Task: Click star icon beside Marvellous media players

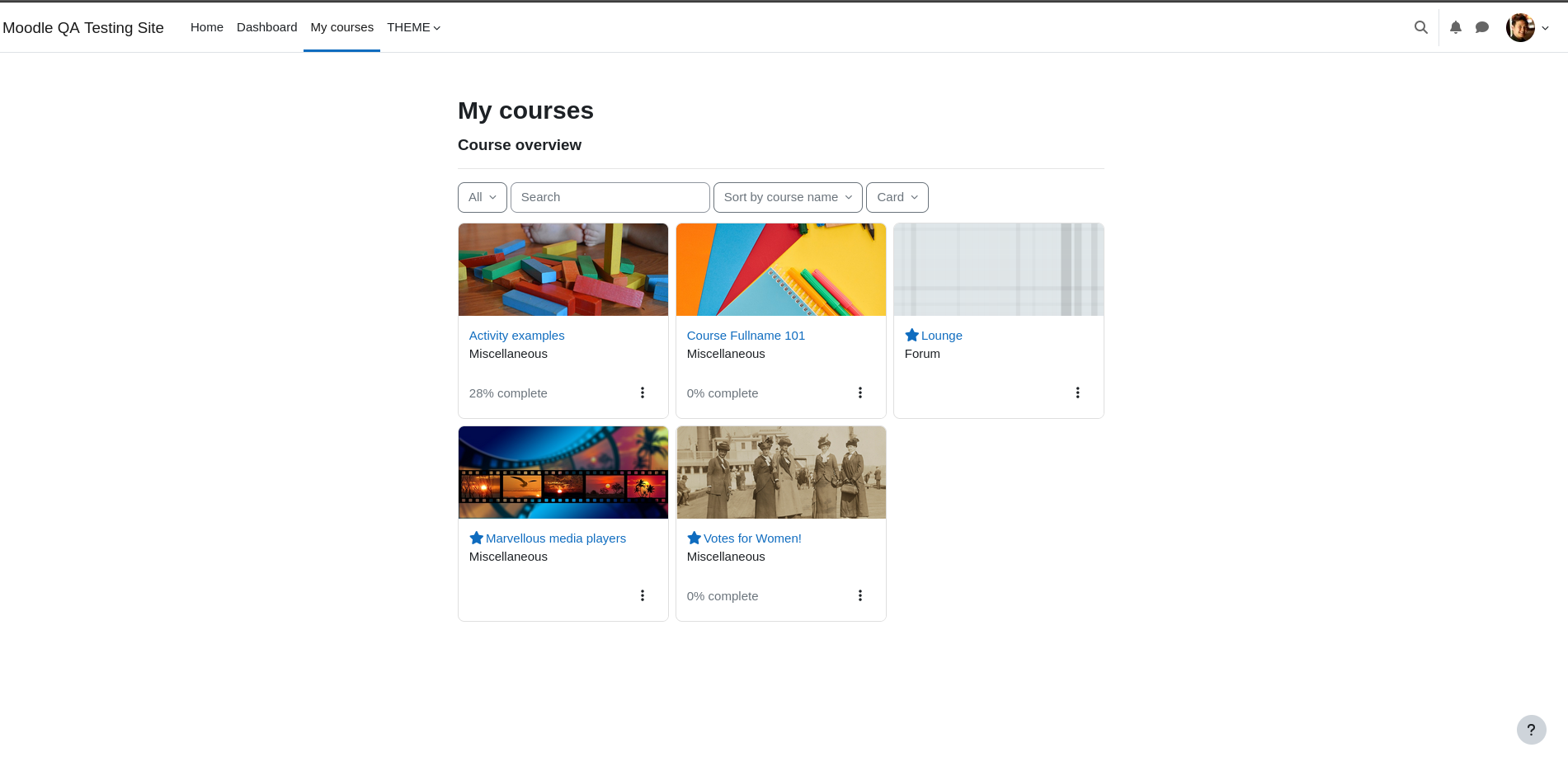Action: pos(476,538)
